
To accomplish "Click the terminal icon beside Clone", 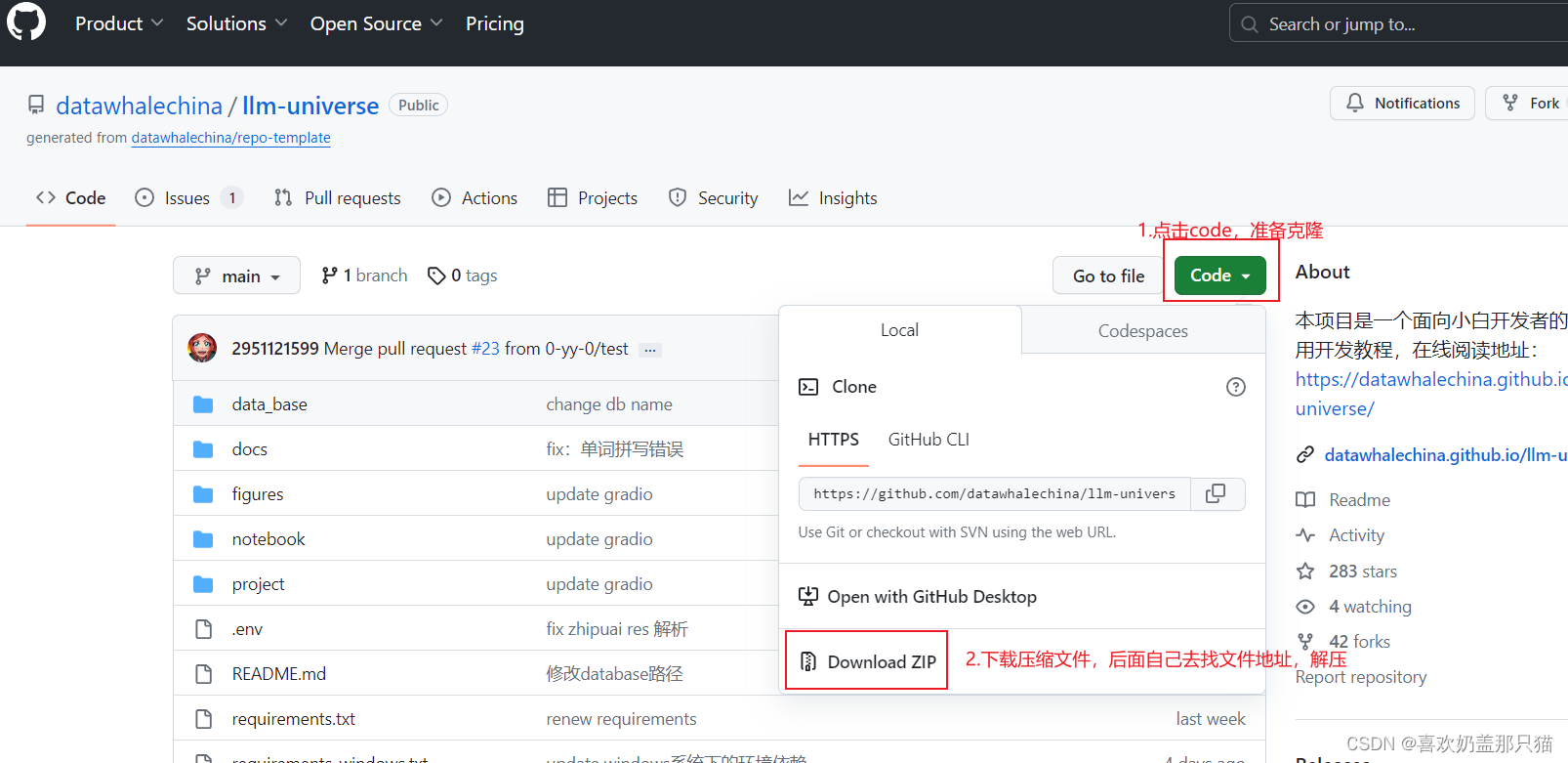I will tap(808, 387).
